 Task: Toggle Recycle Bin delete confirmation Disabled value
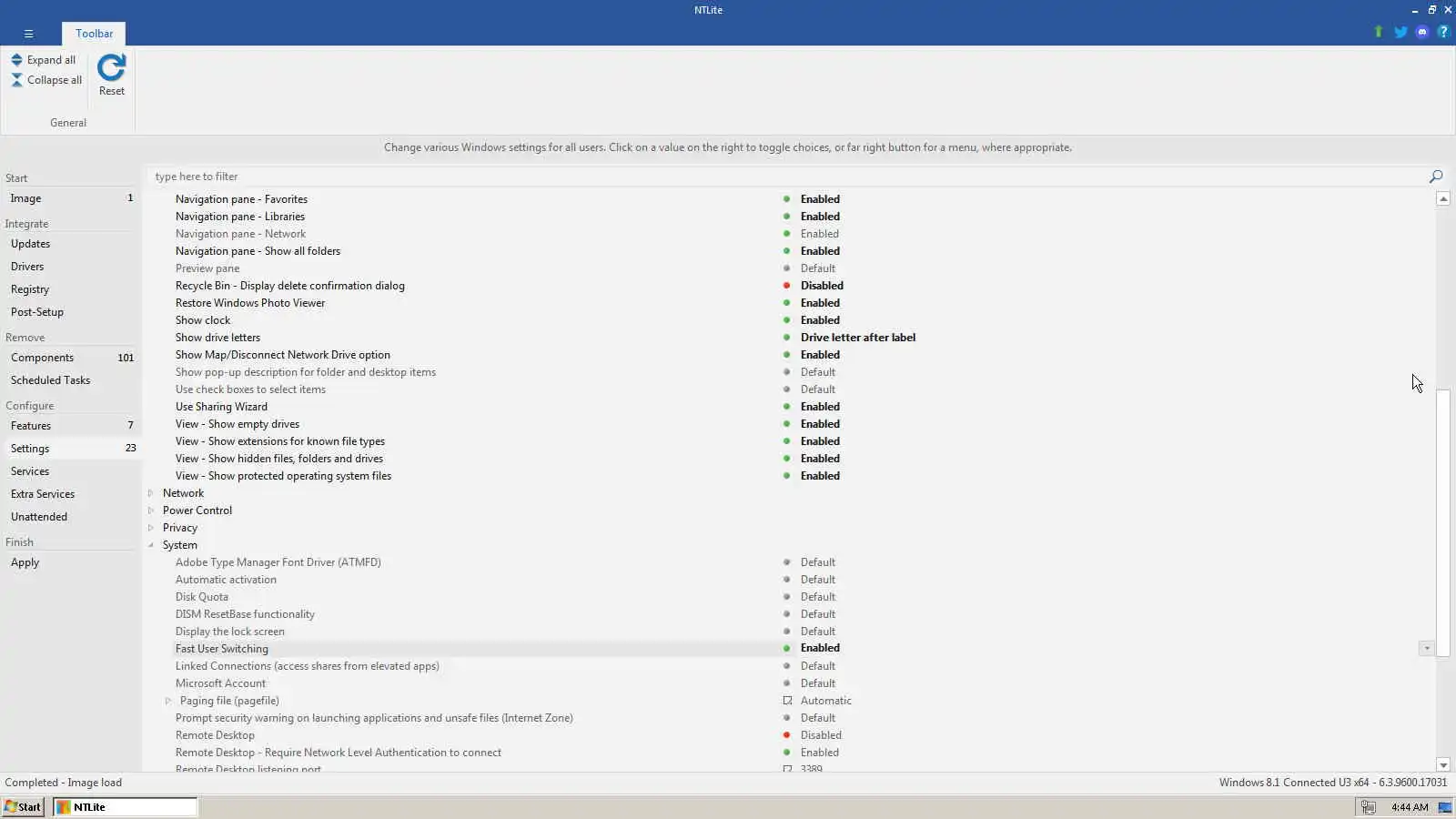822,286
